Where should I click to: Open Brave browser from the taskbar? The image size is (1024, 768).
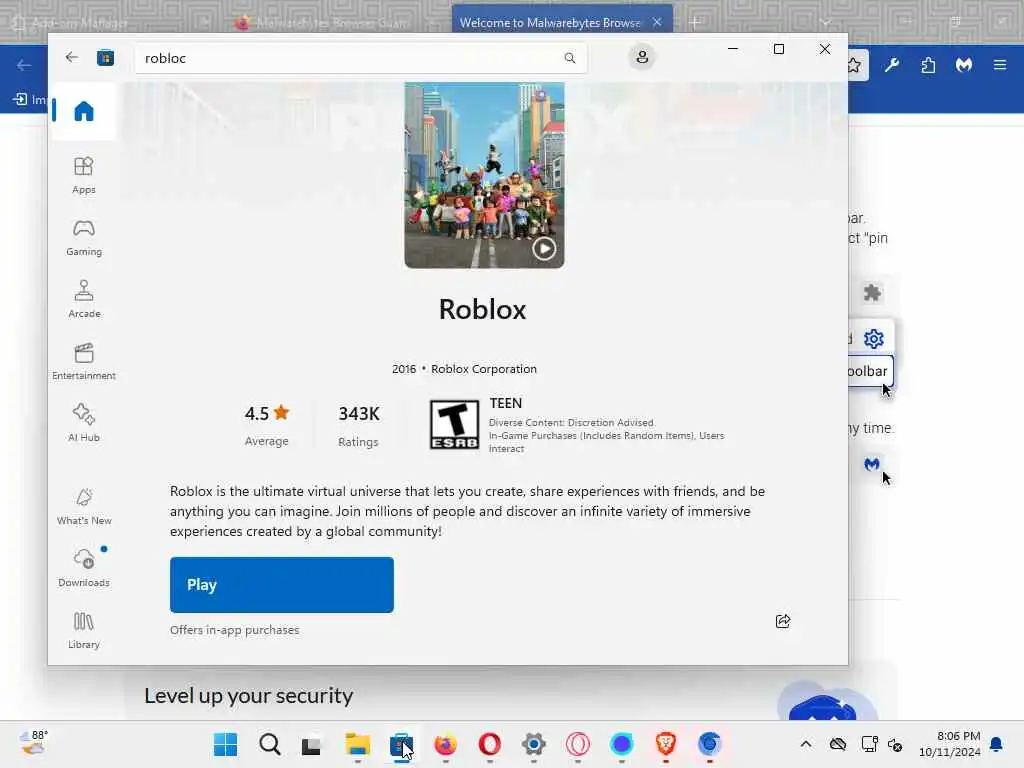click(665, 744)
